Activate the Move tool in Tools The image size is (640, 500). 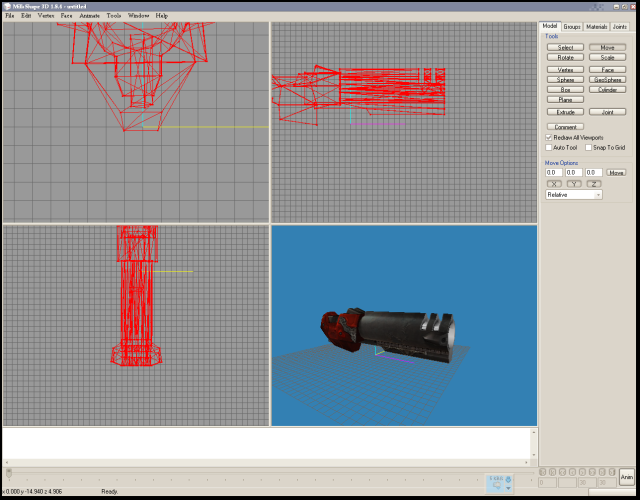click(x=607, y=47)
